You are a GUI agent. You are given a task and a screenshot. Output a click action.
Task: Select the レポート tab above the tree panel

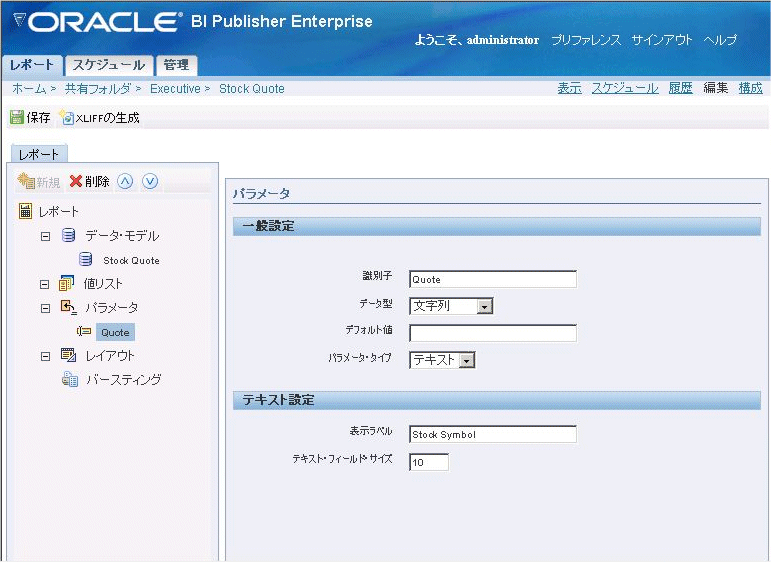(39, 154)
